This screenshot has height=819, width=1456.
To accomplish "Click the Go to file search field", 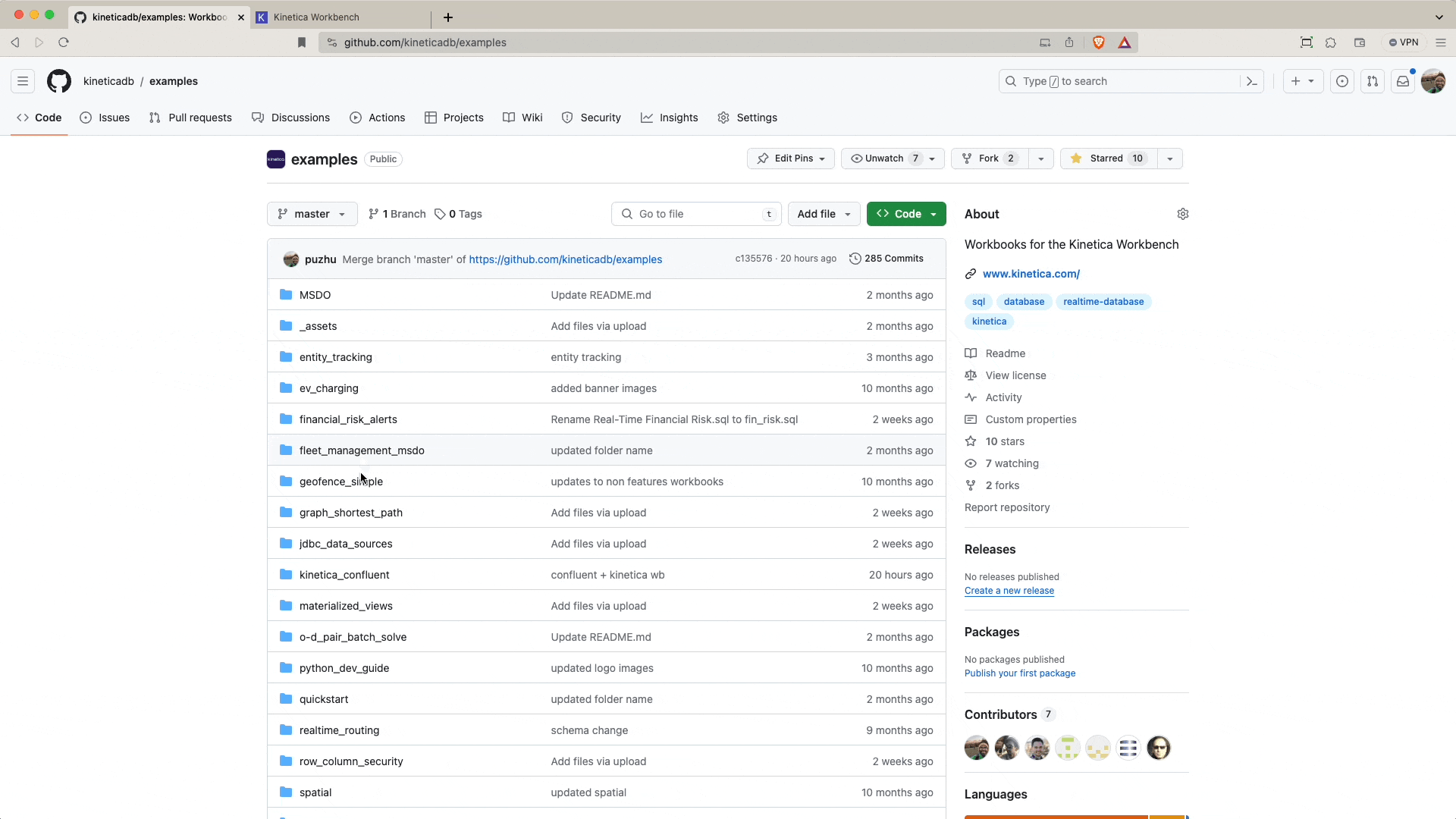I will pos(696,214).
